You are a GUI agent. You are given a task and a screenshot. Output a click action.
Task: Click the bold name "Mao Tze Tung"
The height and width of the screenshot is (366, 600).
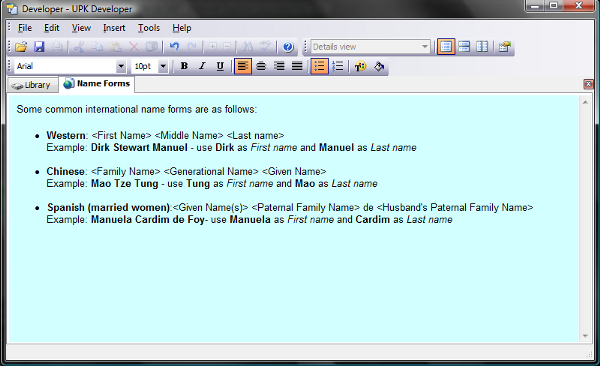124,184
